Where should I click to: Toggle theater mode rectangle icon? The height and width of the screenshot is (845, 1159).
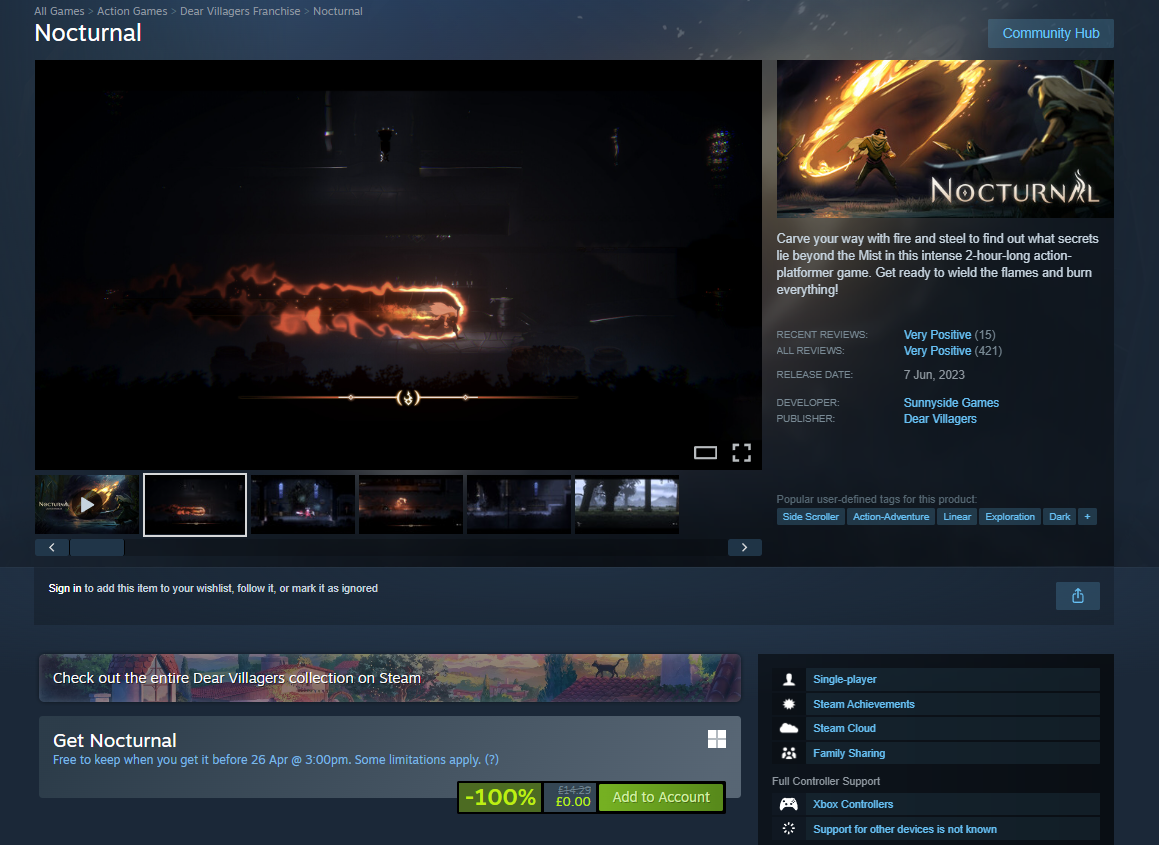point(705,452)
